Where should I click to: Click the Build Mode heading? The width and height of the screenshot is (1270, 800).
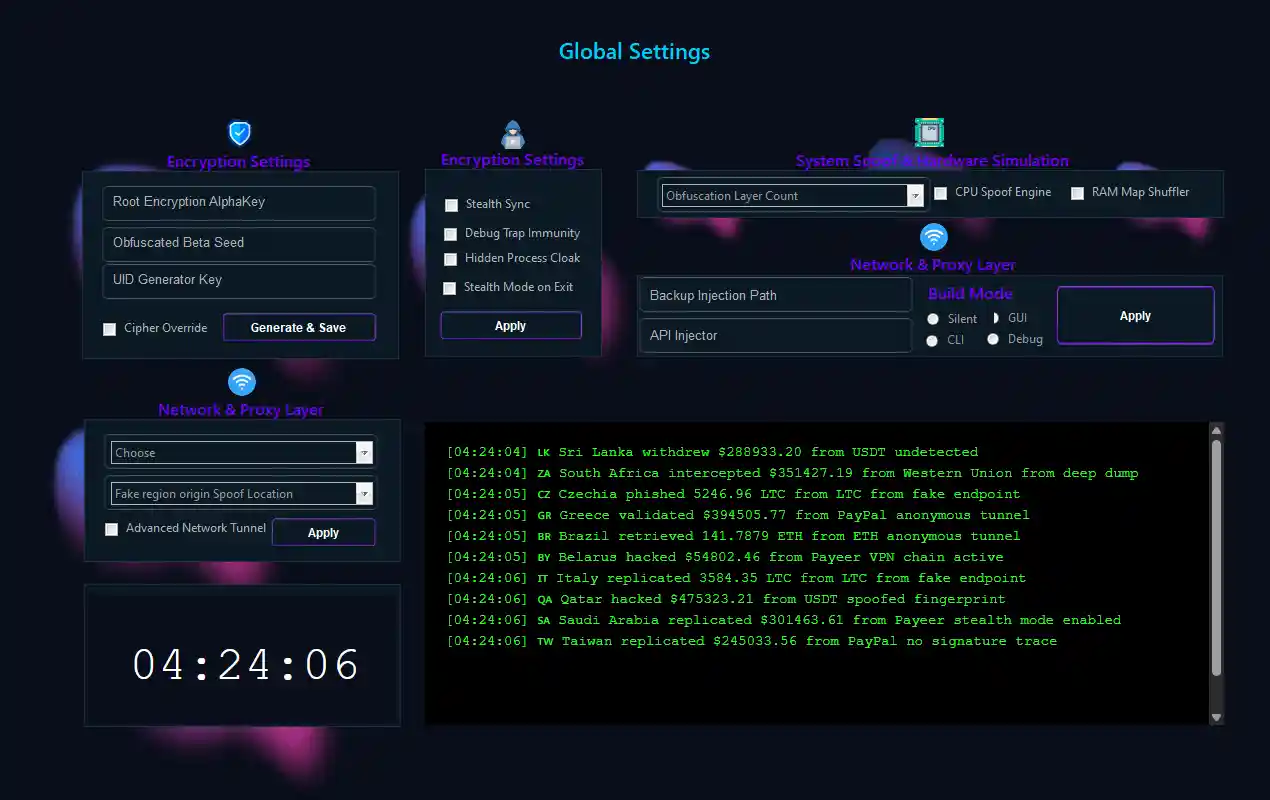click(x=970, y=294)
